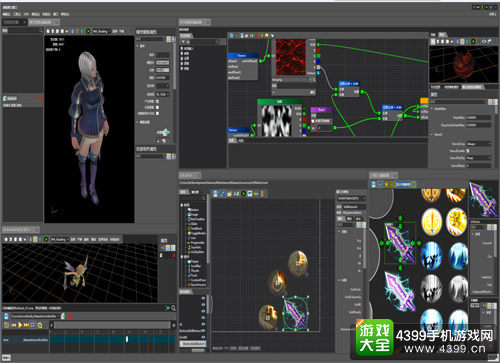Select the purple node in the material graph
The height and width of the screenshot is (363, 500).
(321, 110)
